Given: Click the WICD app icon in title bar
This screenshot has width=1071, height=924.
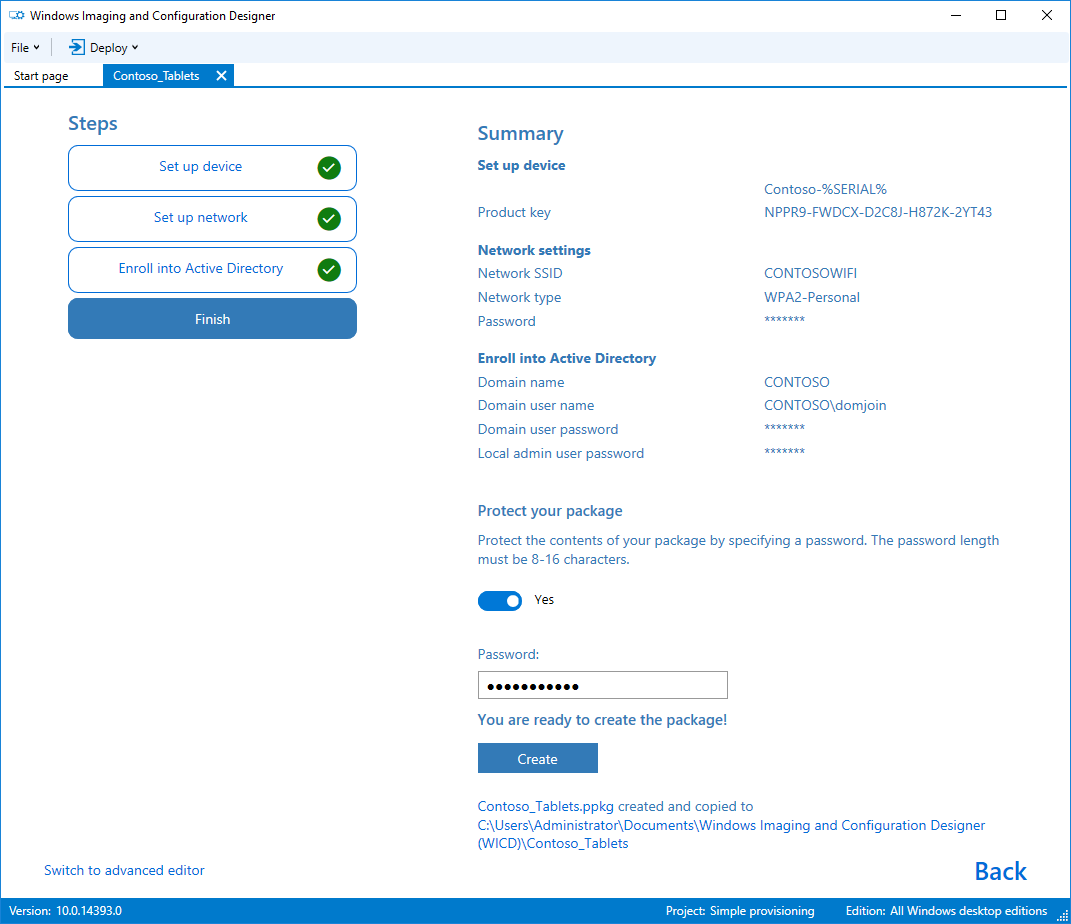Looking at the screenshot, I should coord(16,15).
